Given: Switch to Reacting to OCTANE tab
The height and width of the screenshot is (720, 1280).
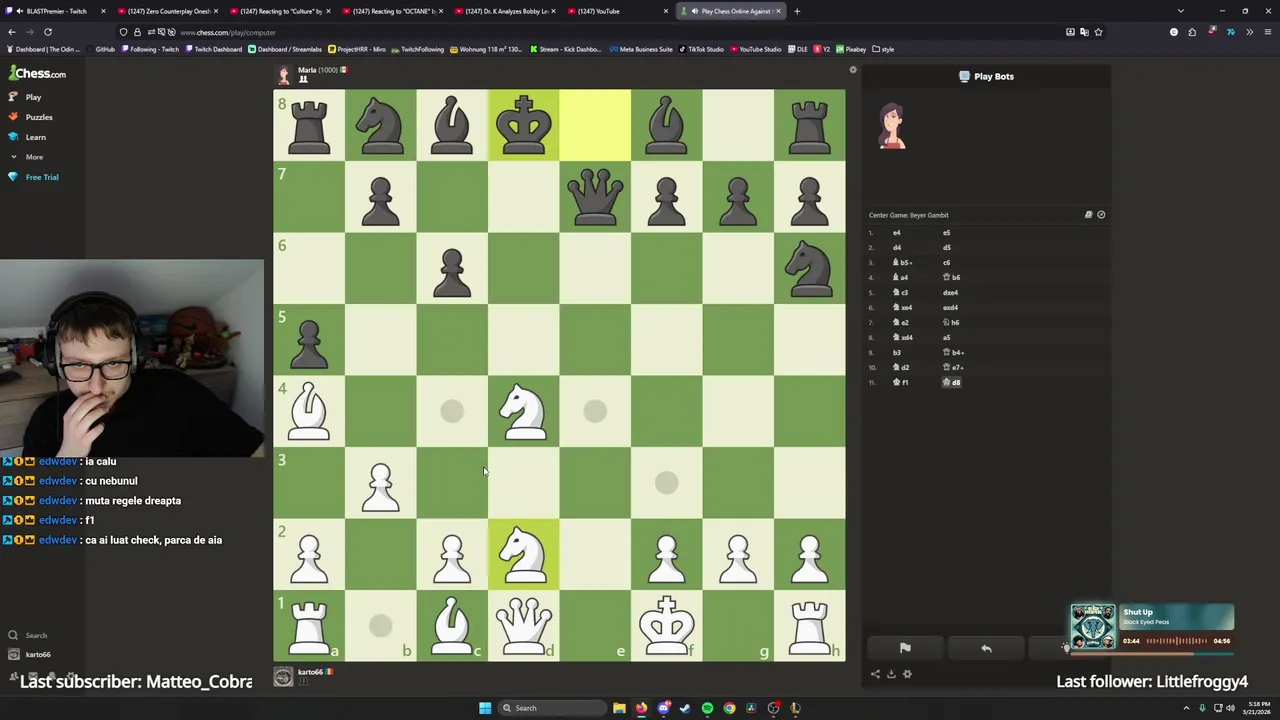Looking at the screenshot, I should (391, 11).
